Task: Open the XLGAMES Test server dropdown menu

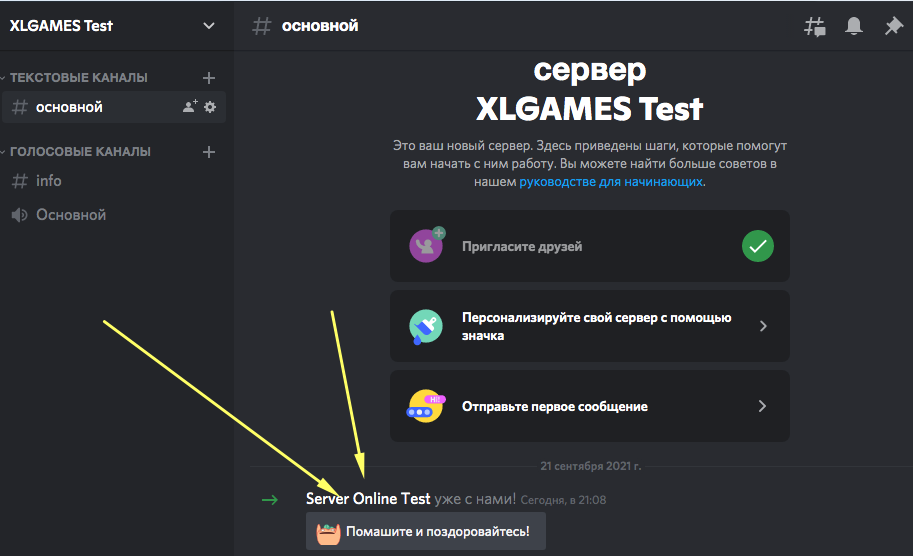Action: click(208, 26)
